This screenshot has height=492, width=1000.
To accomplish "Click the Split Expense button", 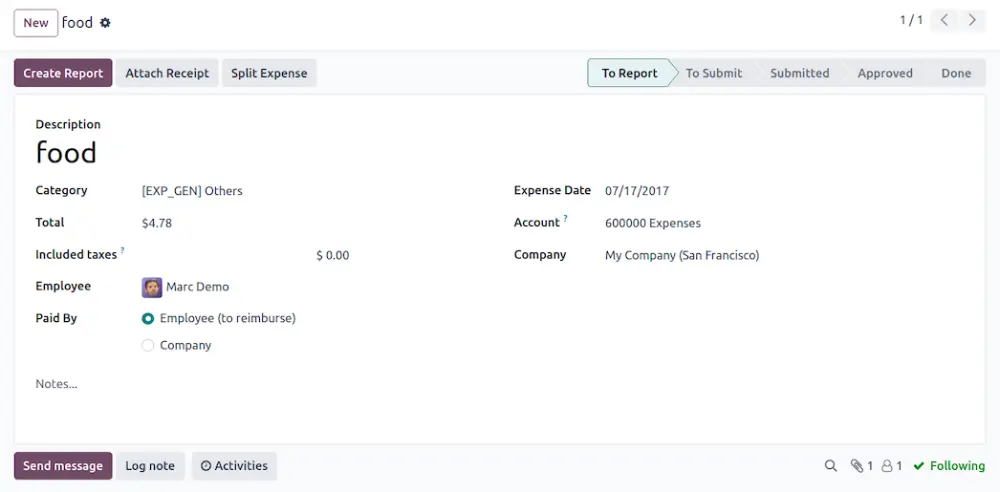I will click(269, 73).
